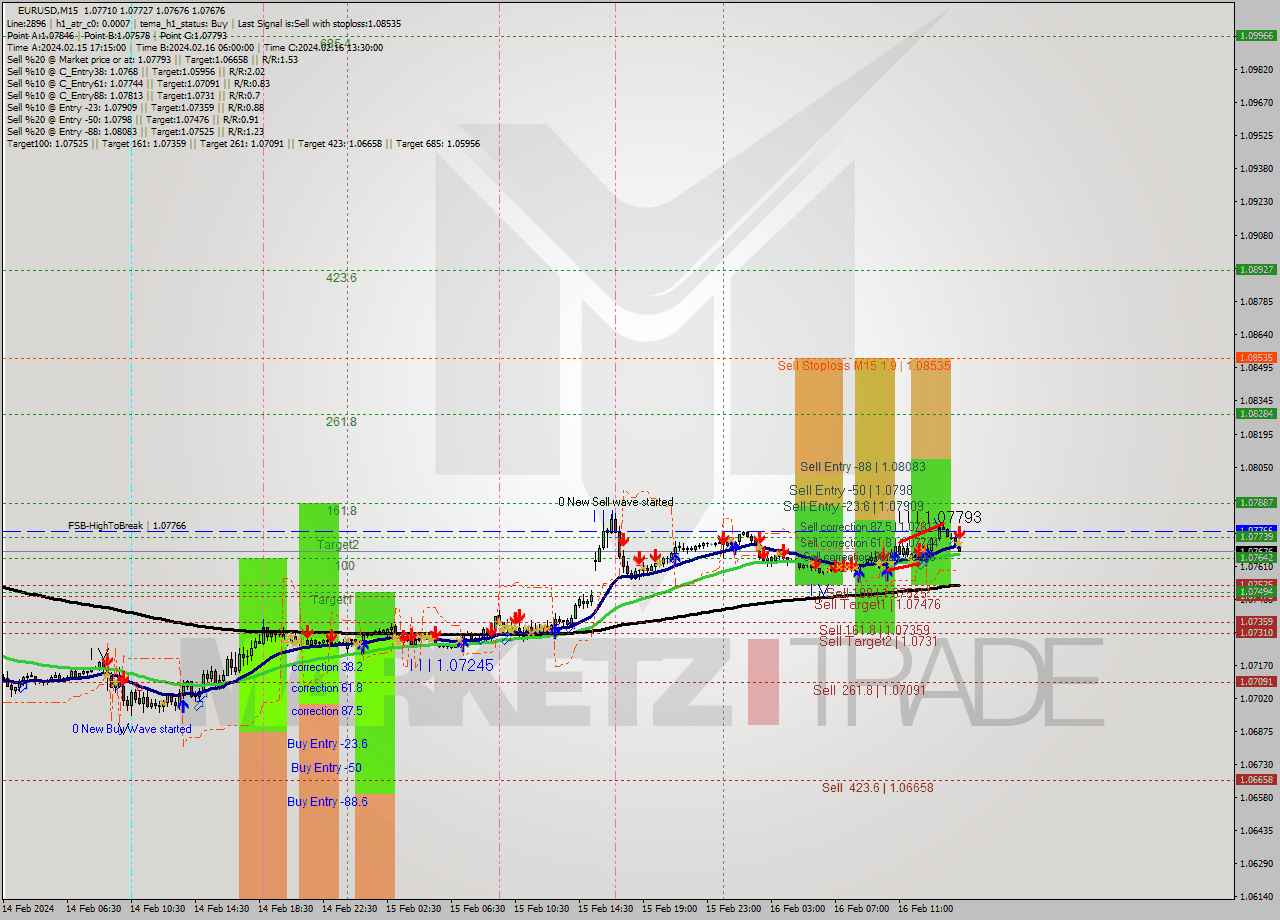Click the '0 New Buy Wave started' label
This screenshot has width=1280, height=920.
pos(131,729)
